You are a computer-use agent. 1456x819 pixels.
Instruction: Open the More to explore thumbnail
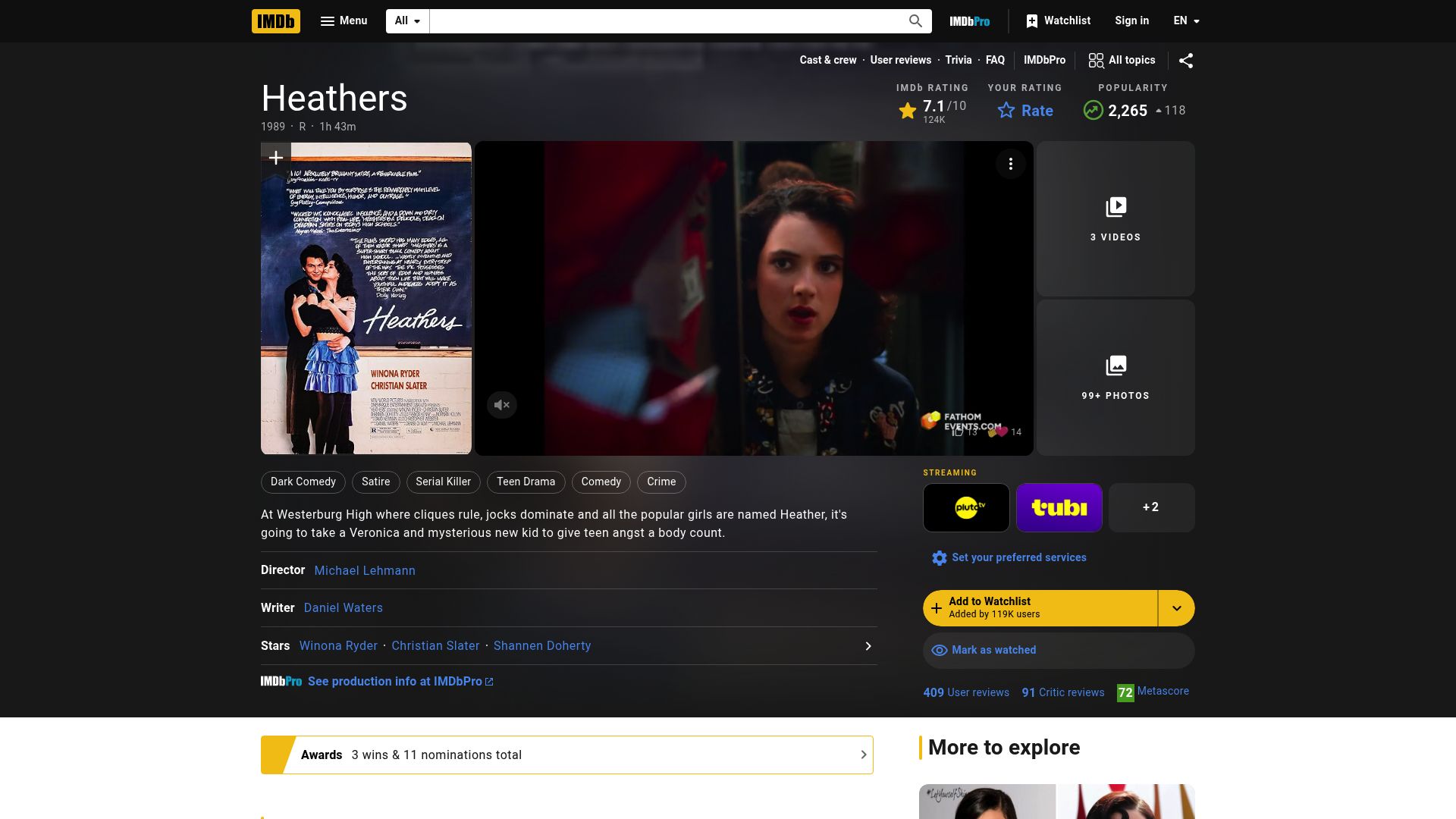coord(1057,802)
